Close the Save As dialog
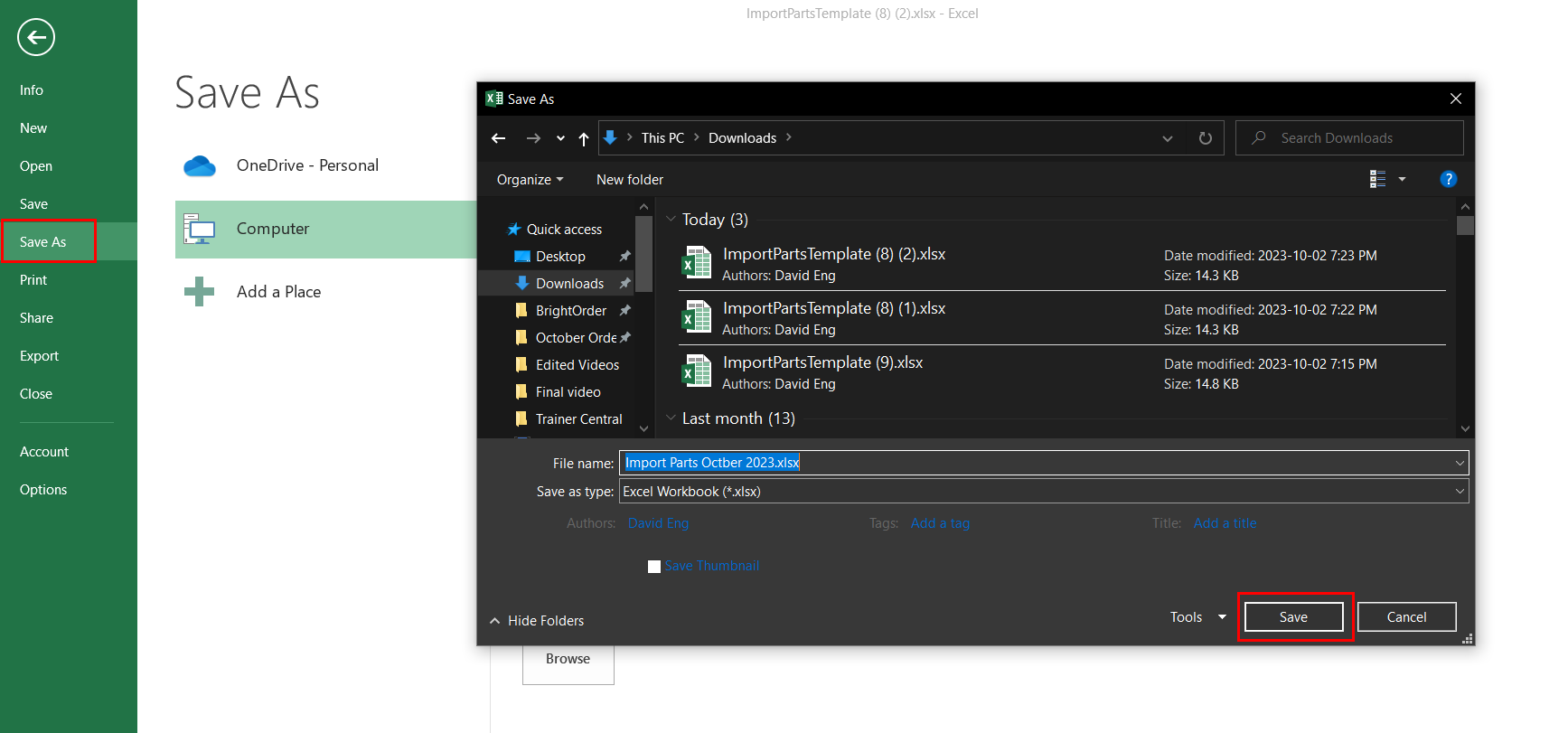Viewport: 1568px width, 733px height. click(1455, 99)
